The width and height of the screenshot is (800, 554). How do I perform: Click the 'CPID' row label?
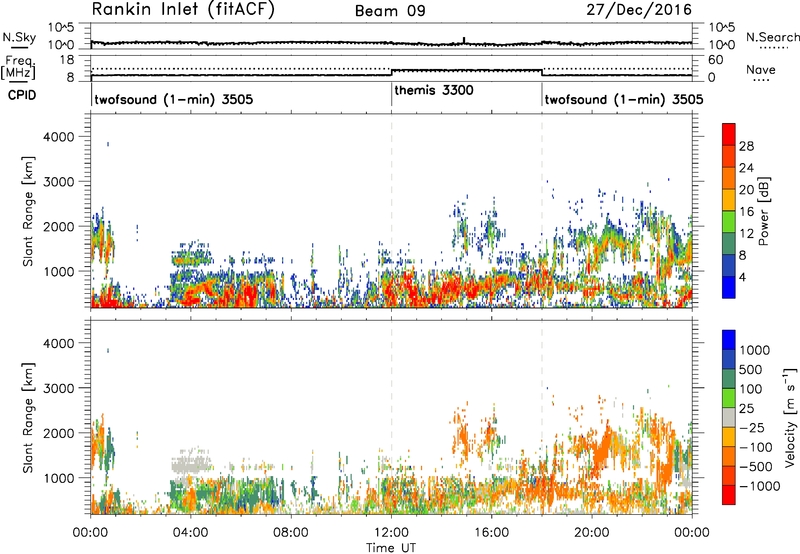click(22, 95)
